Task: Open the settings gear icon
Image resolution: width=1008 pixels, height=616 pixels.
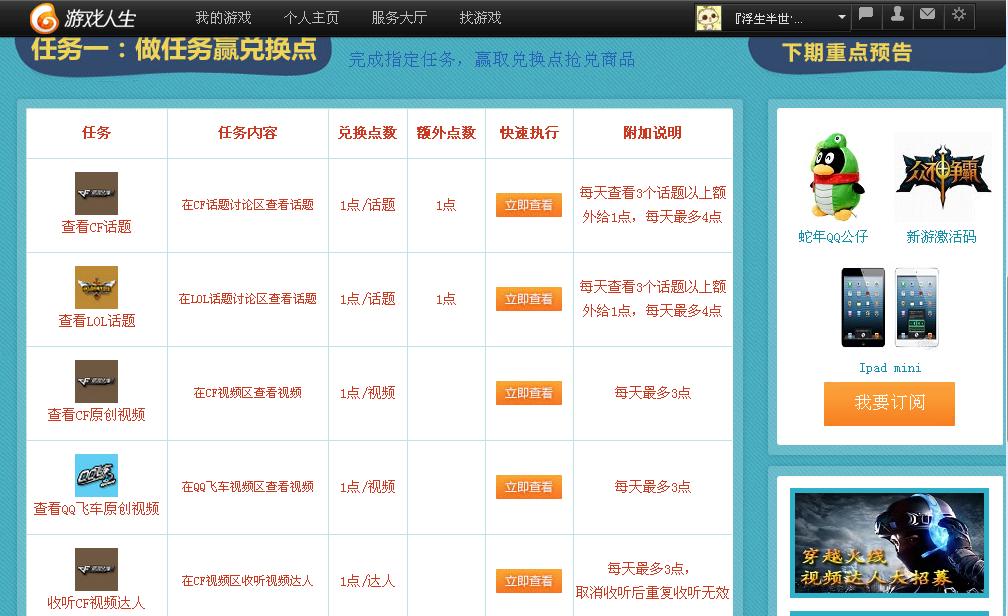Action: point(958,14)
